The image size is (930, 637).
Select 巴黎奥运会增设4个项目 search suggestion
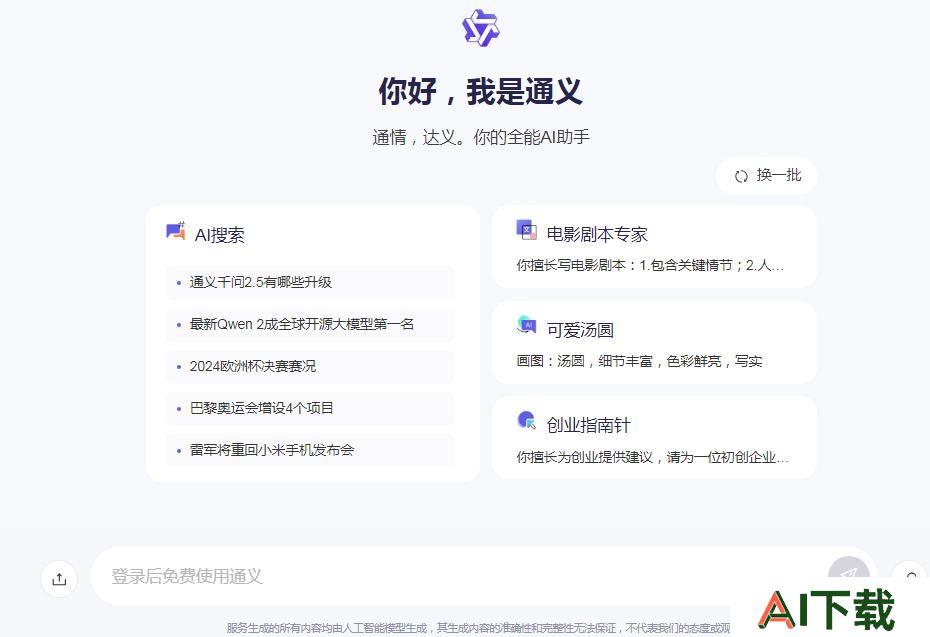310,408
